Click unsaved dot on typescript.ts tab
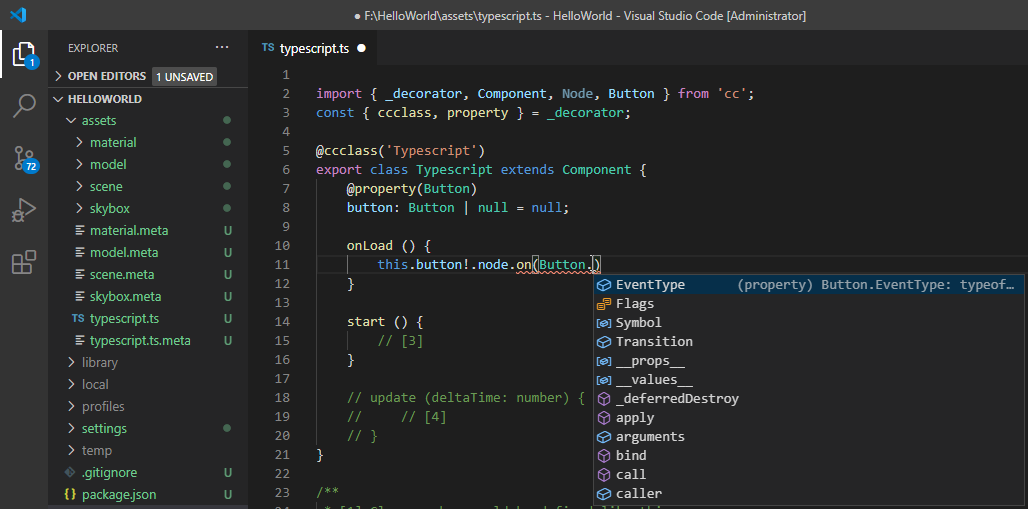The image size is (1028, 509). tap(361, 48)
